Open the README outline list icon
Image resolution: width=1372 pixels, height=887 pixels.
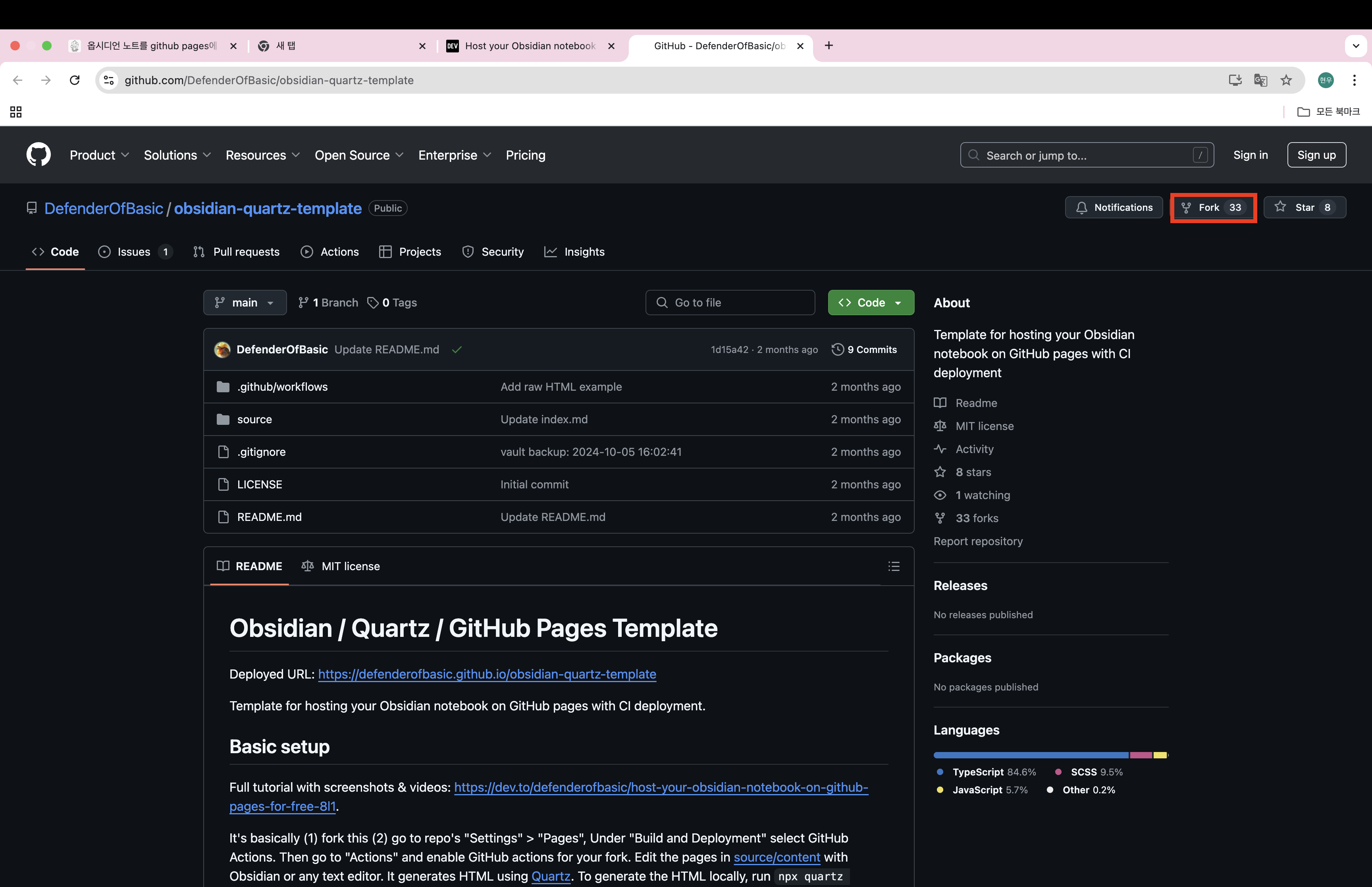[x=894, y=566]
